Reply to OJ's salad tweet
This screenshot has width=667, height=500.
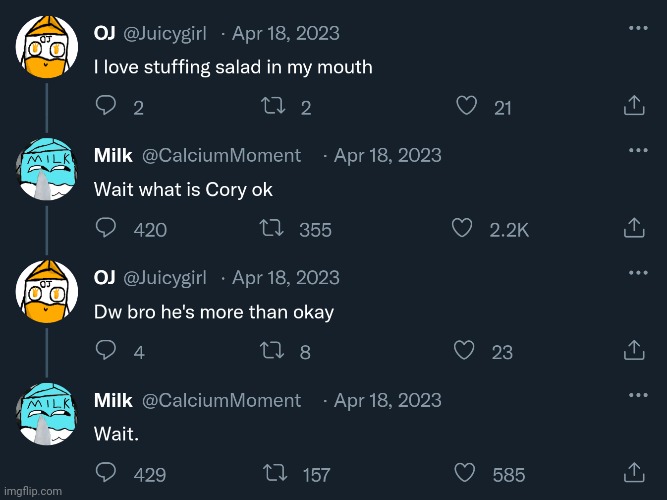click(105, 106)
